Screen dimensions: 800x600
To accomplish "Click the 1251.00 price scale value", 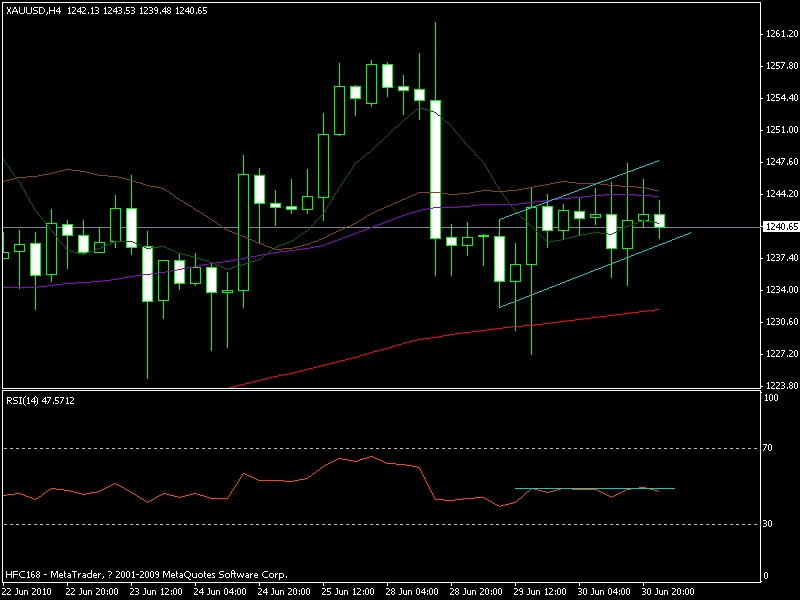I will [782, 130].
